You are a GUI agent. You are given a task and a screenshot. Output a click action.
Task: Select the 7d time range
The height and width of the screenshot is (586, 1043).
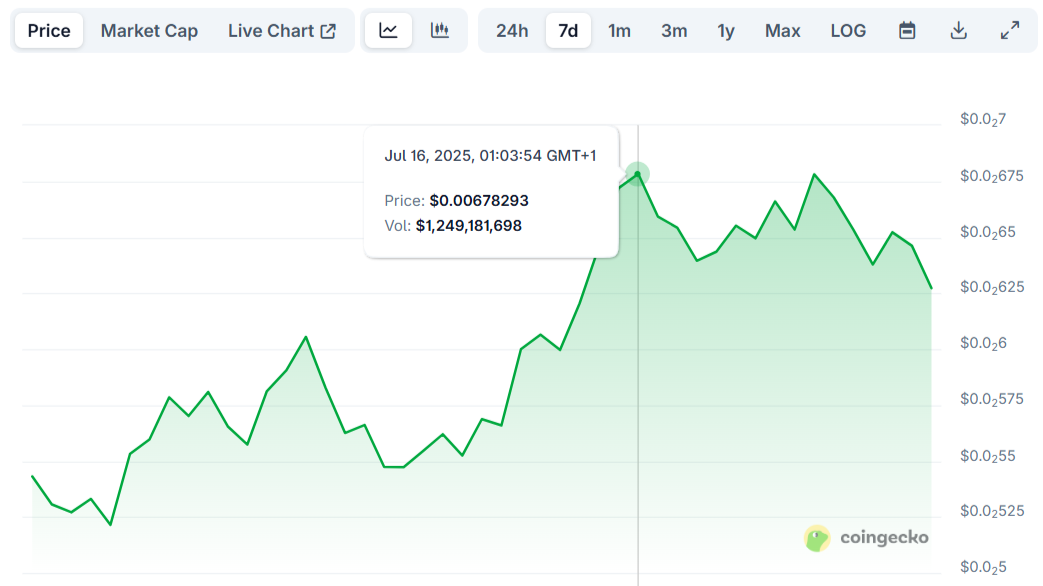point(568,31)
